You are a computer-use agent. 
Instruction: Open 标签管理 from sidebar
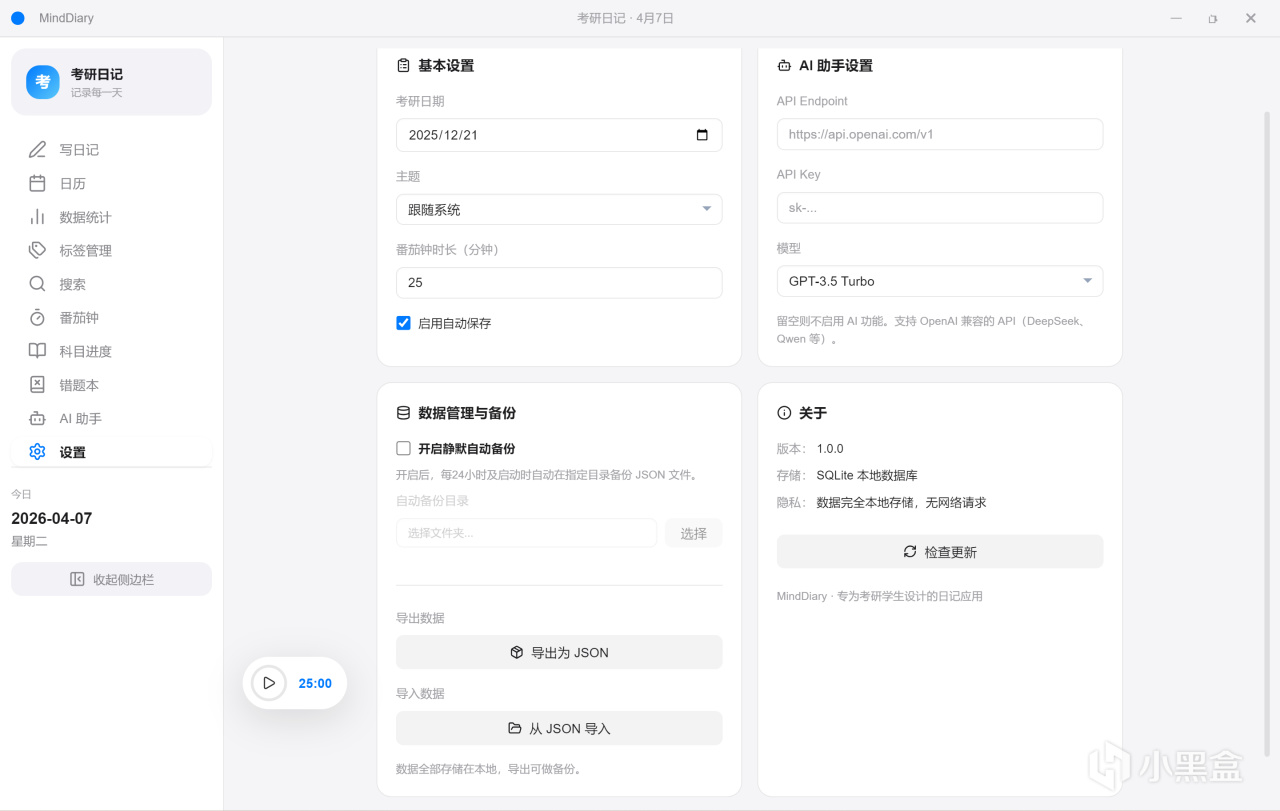[x=111, y=250]
